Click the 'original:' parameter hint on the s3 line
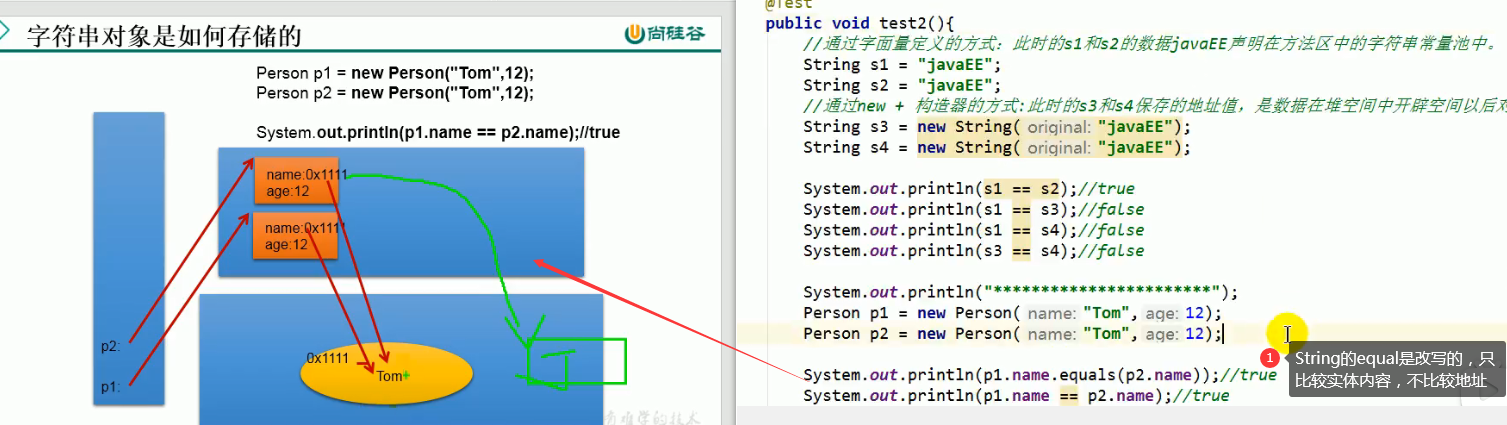1507x425 pixels. 1059,127
